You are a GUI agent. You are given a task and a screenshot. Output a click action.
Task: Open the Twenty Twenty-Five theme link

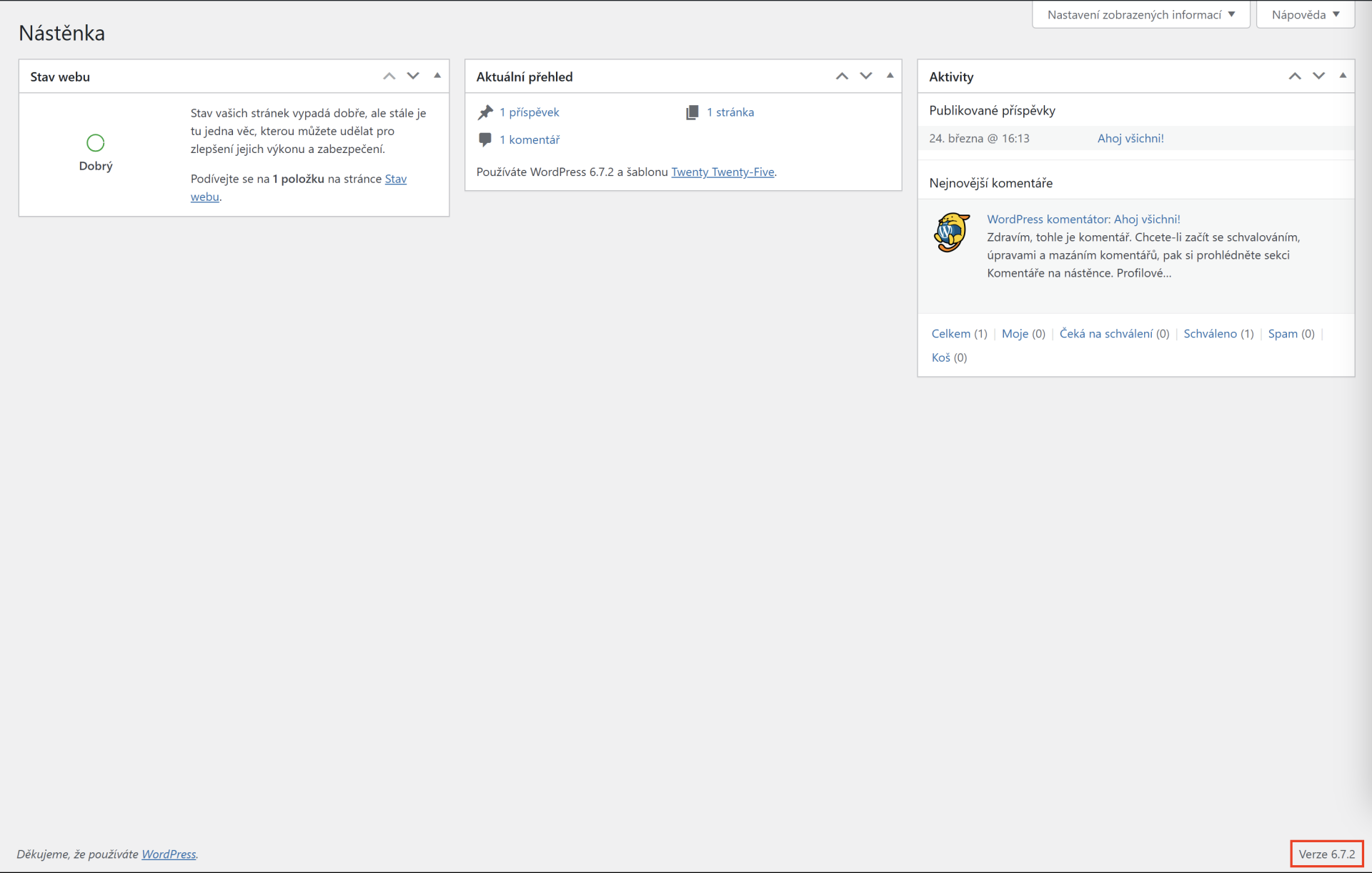pos(722,172)
